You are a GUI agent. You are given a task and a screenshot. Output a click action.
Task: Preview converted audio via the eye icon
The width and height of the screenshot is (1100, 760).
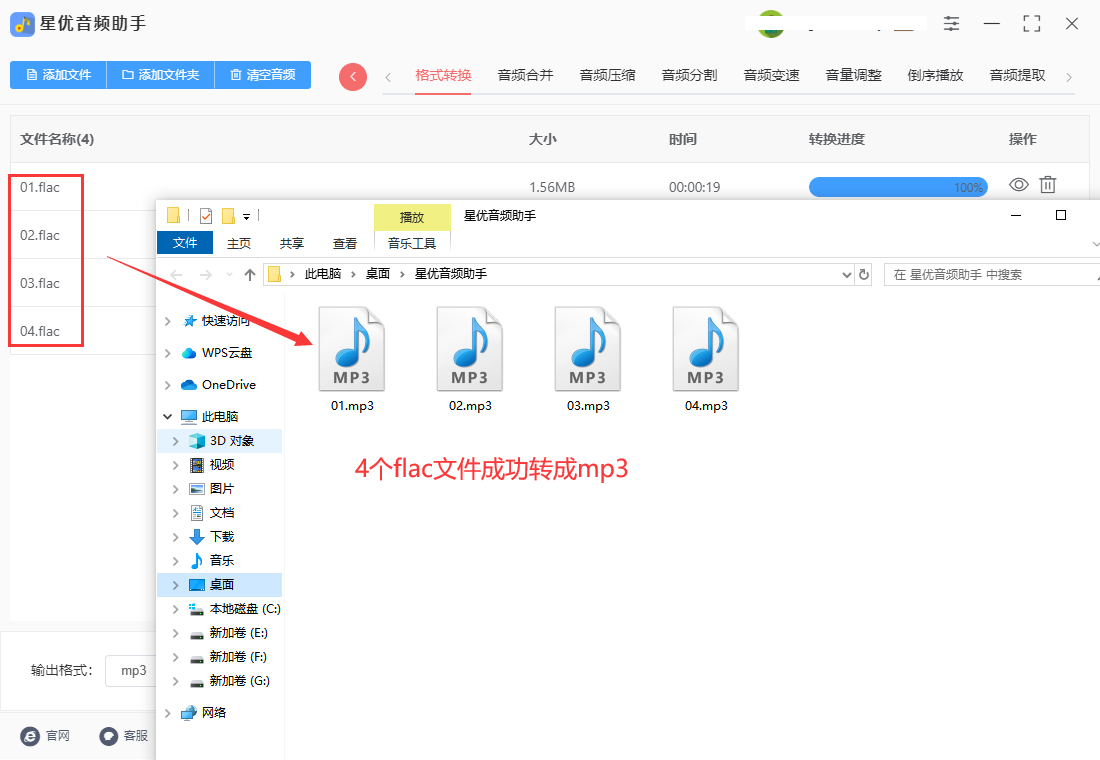1018,184
